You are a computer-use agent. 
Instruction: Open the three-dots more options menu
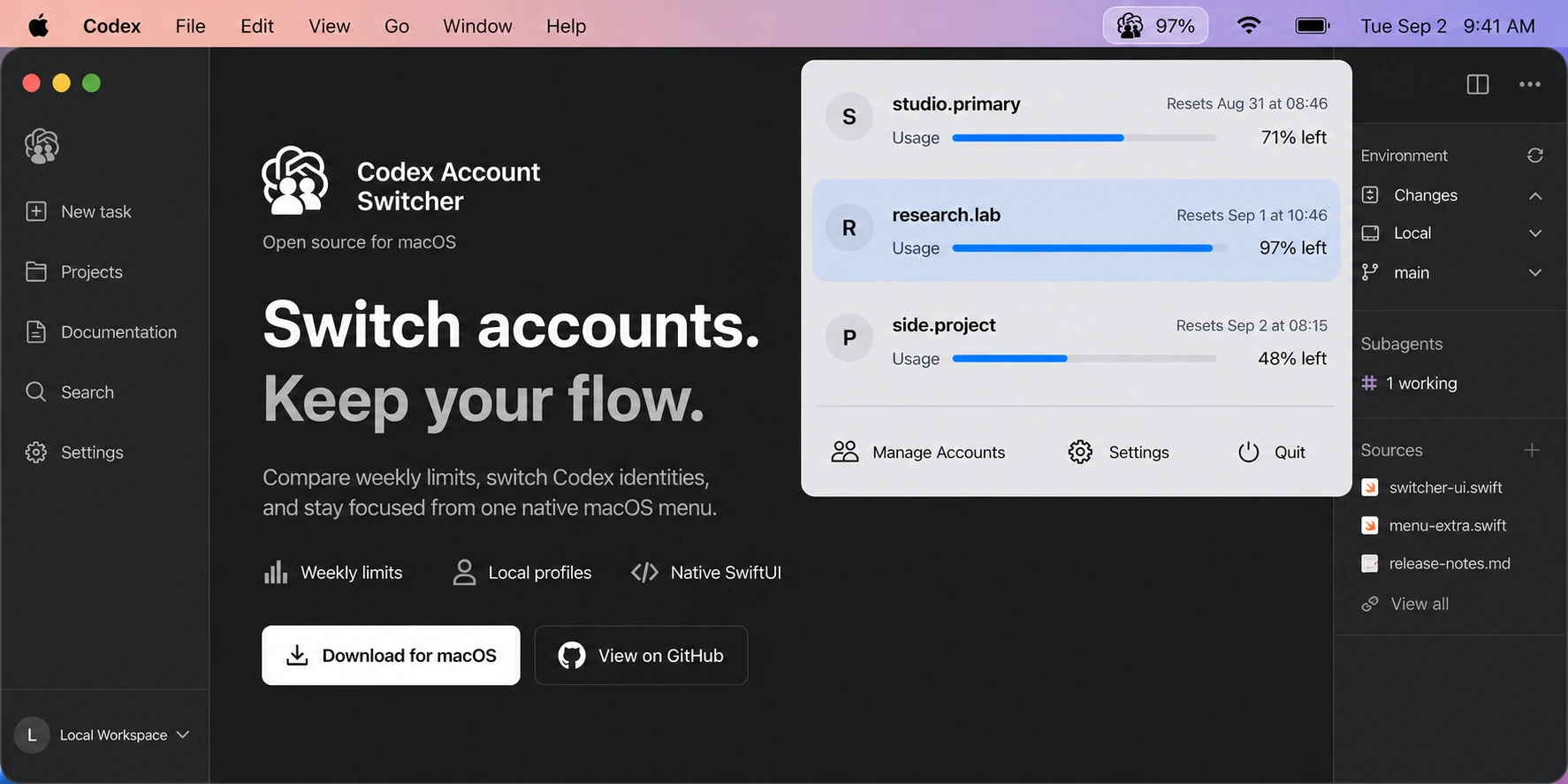(1530, 84)
